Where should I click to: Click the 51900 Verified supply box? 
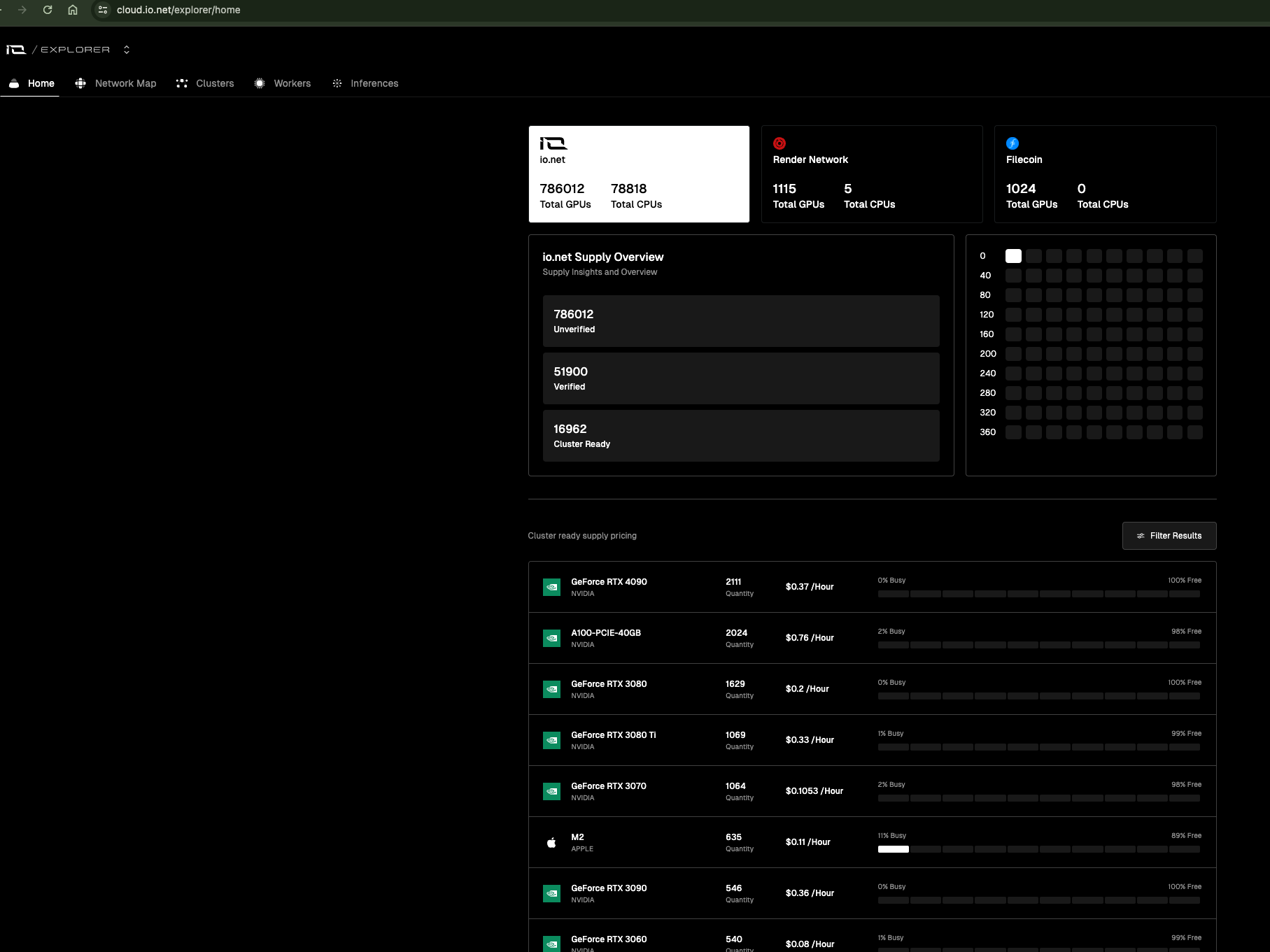point(741,378)
